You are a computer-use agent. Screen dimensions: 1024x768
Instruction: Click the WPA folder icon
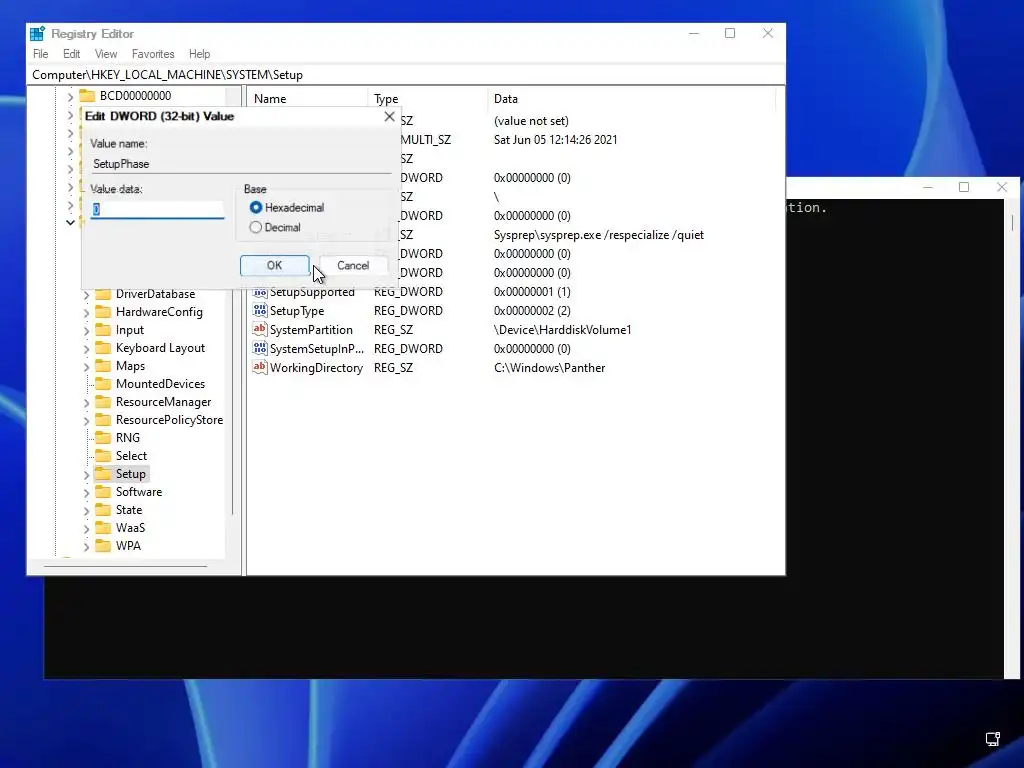pyautogui.click(x=103, y=545)
